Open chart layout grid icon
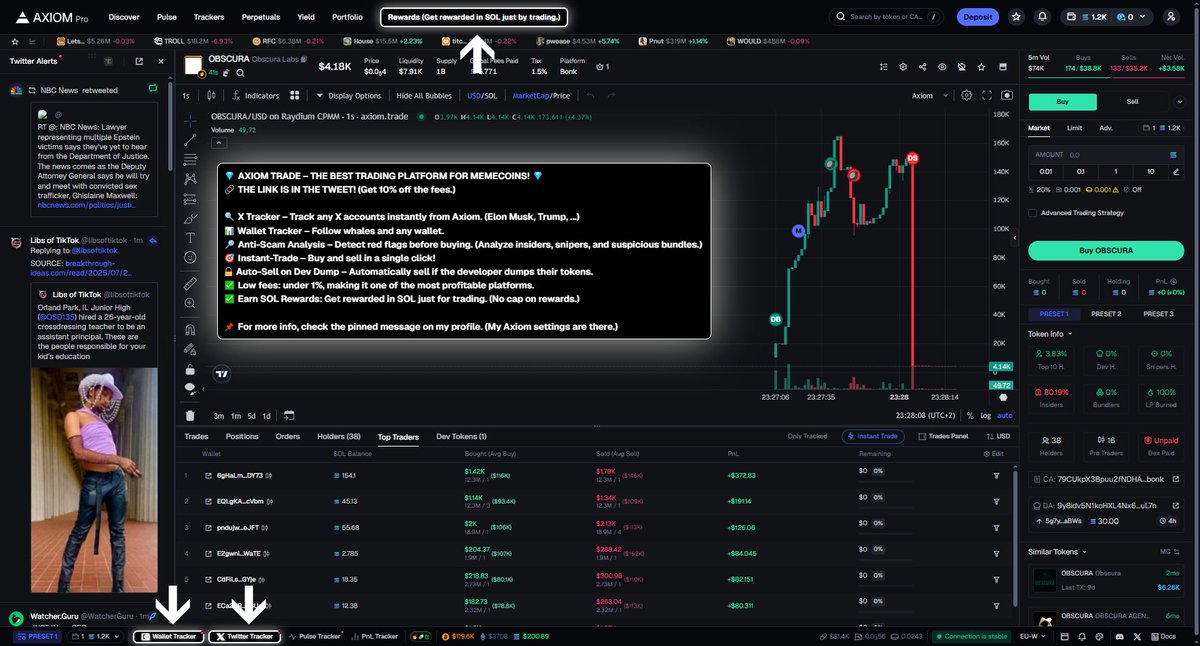 point(295,95)
